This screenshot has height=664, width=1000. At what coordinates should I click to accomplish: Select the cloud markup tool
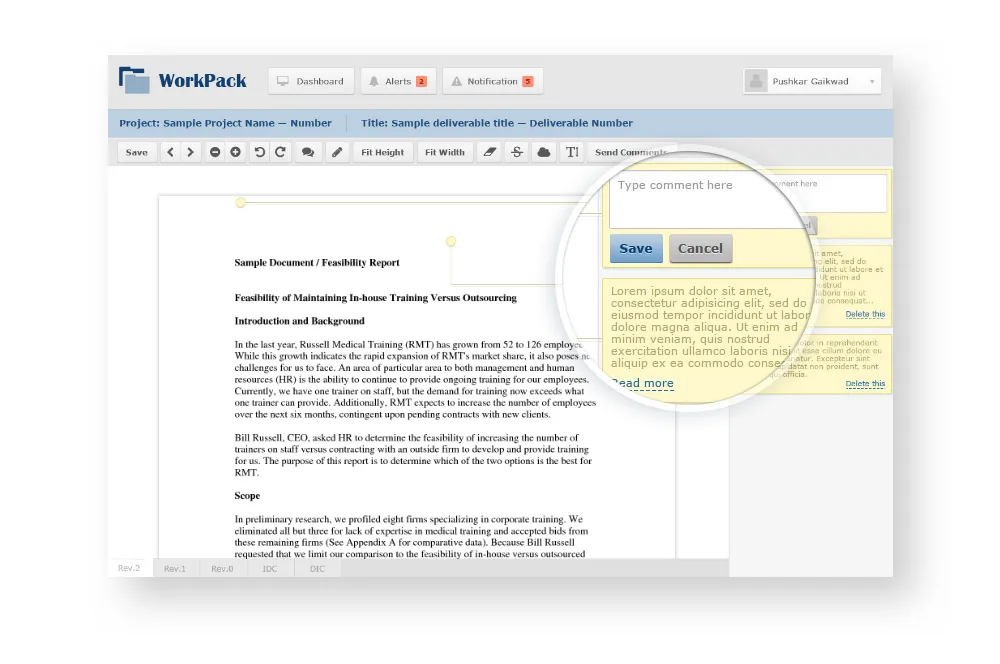click(543, 152)
